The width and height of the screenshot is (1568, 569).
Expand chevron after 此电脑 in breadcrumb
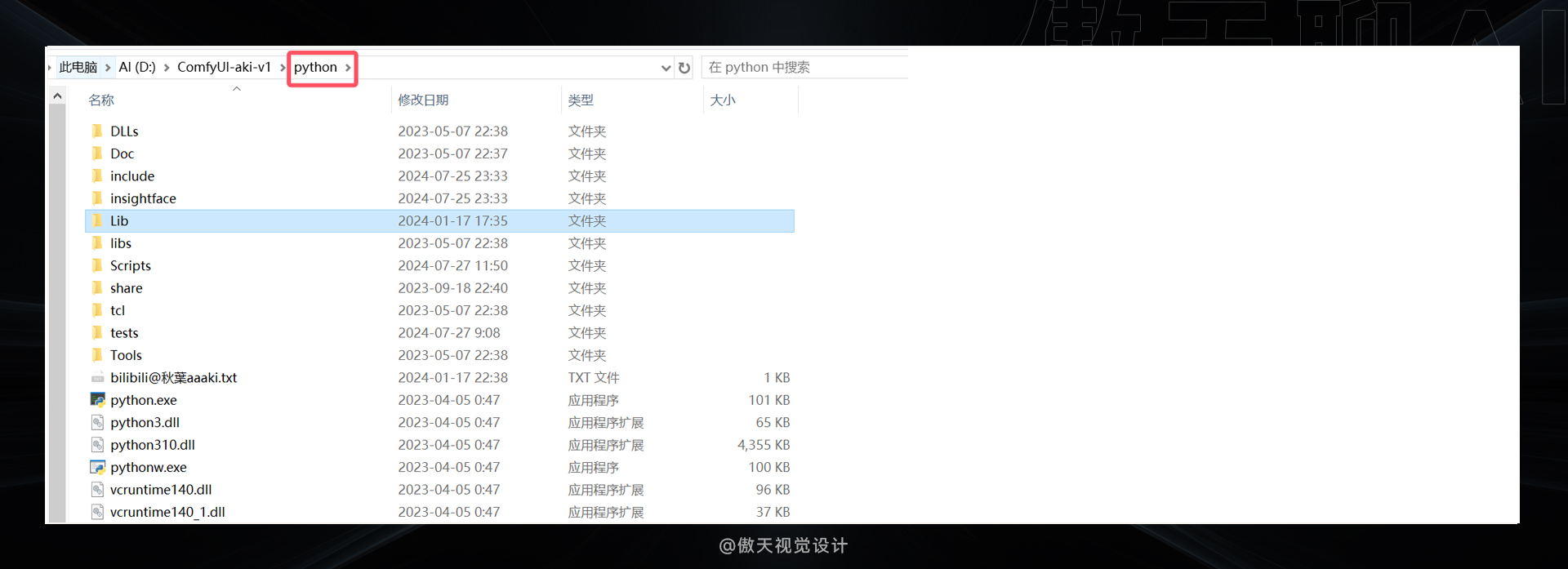click(108, 67)
